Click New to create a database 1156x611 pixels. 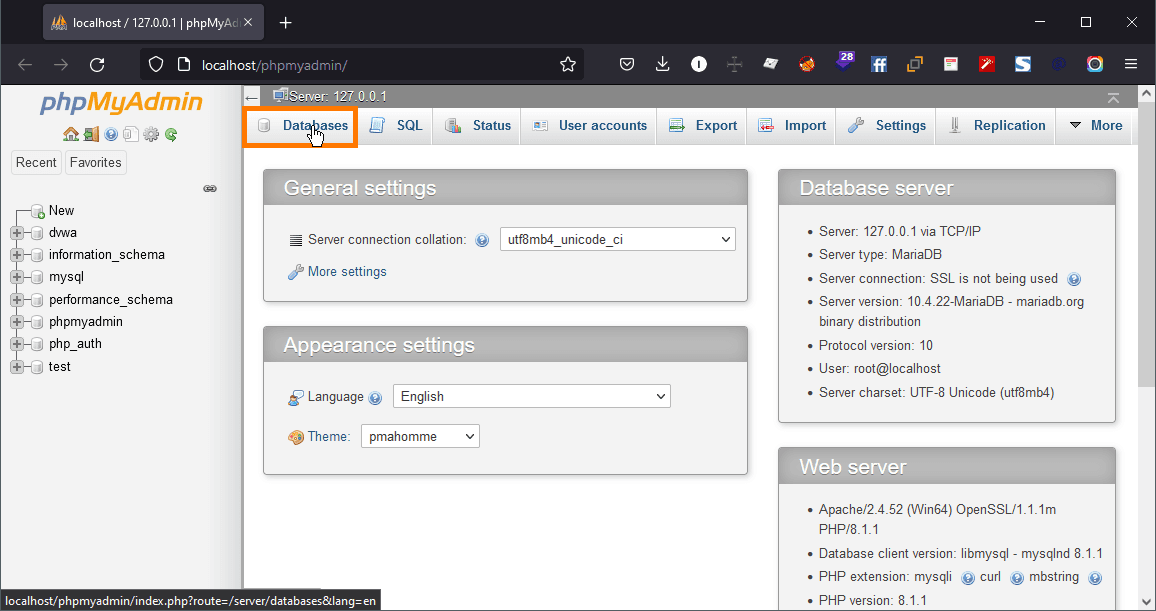coord(61,211)
